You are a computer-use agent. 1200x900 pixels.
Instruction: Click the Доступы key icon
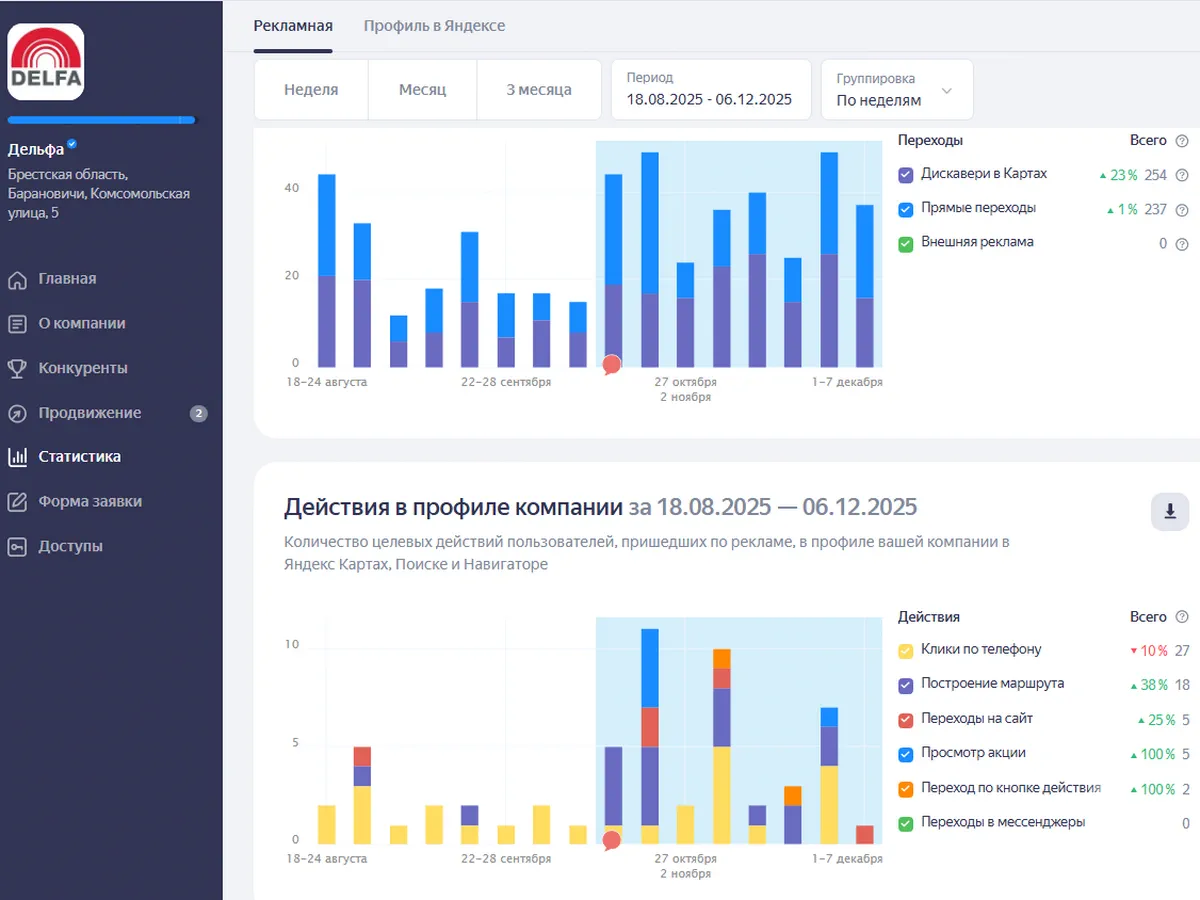(x=17, y=547)
